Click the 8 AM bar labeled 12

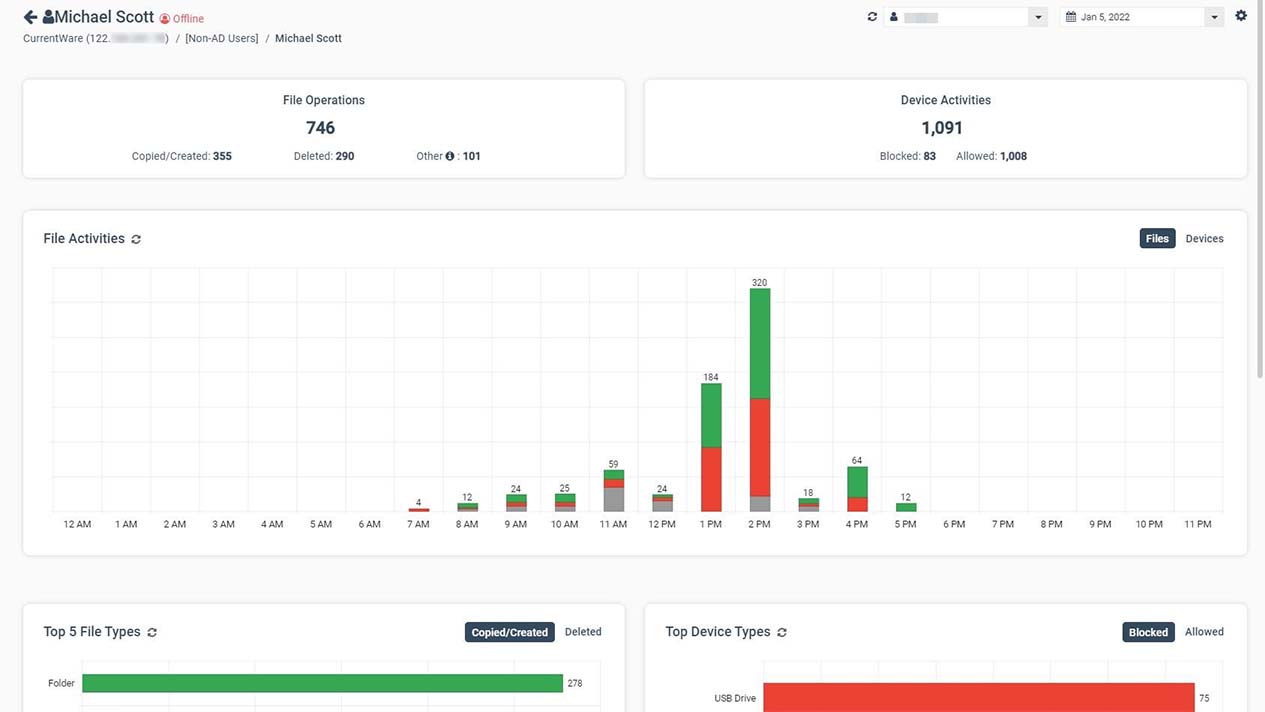[467, 507]
